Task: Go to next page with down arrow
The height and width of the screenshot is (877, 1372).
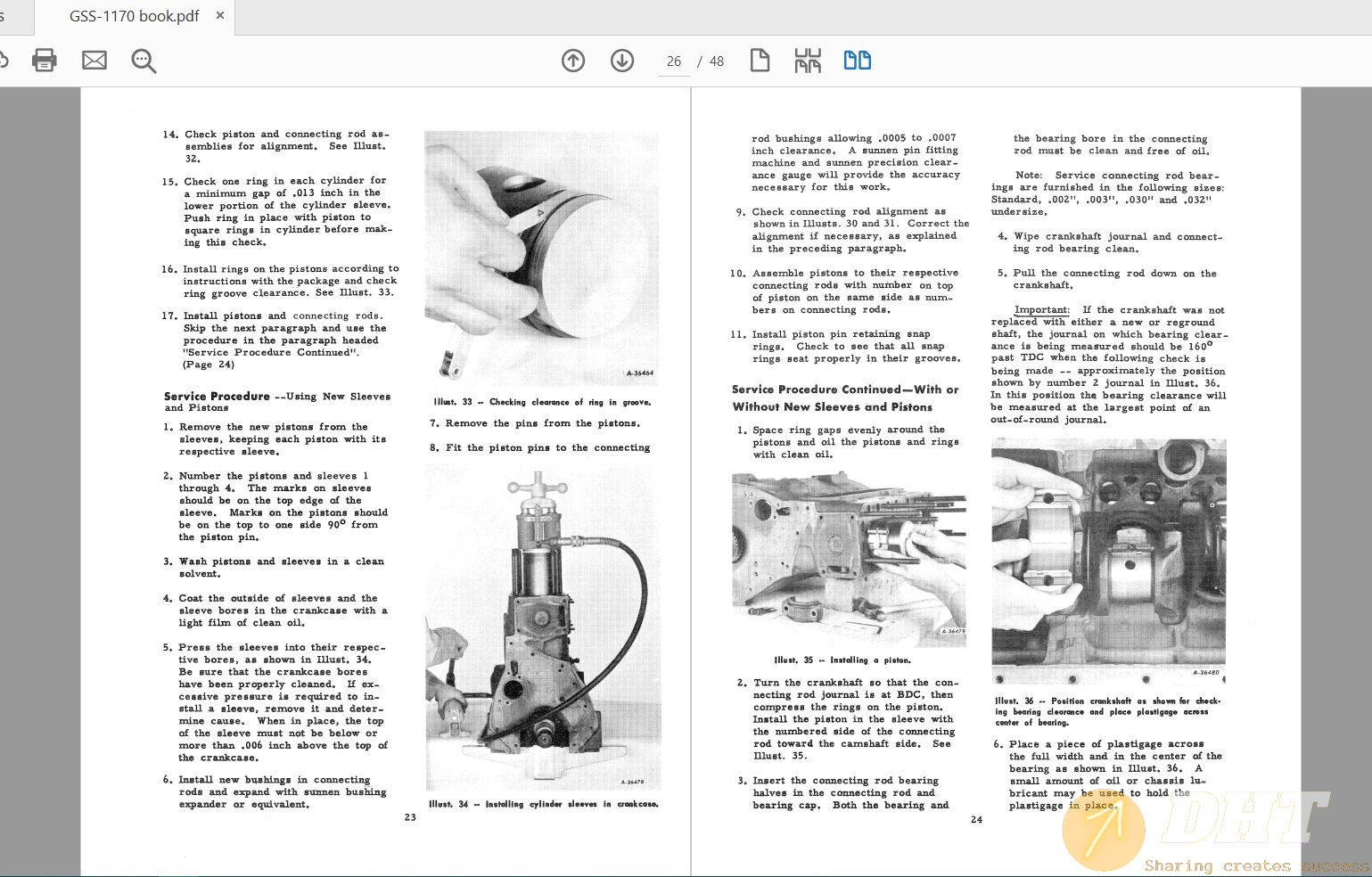Action: (x=622, y=61)
